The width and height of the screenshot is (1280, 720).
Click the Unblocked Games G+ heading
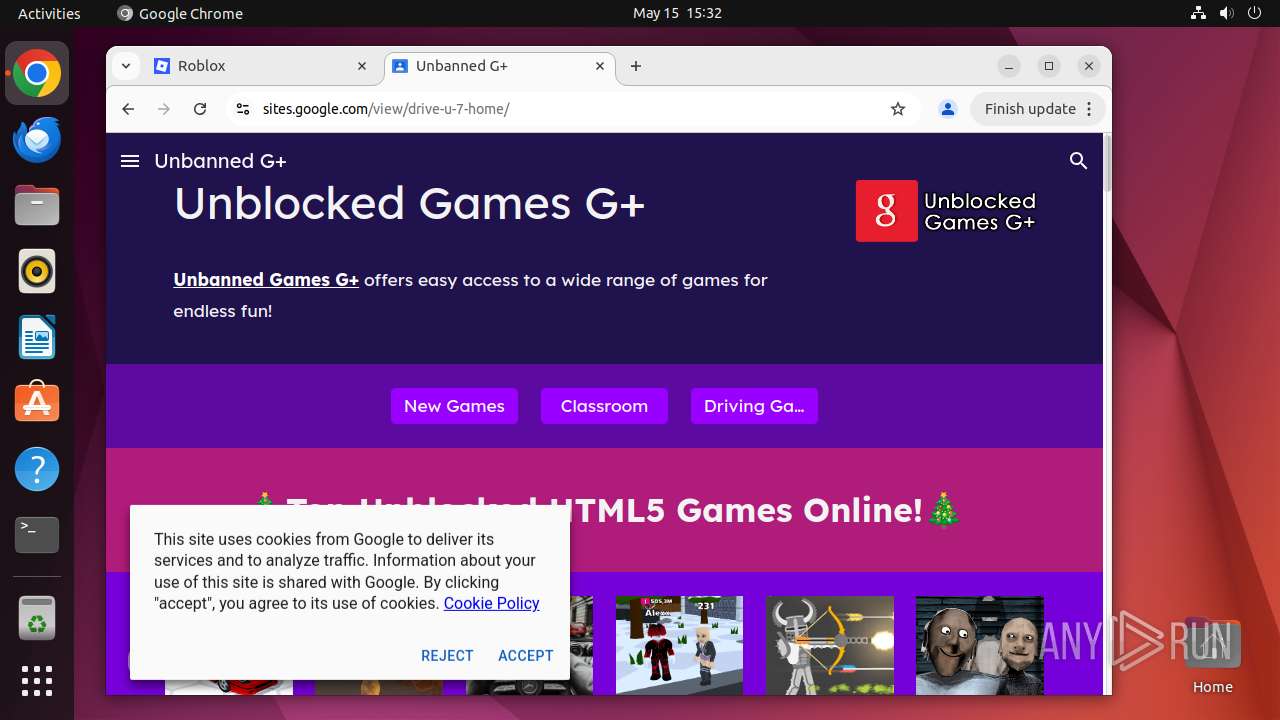[x=409, y=204]
